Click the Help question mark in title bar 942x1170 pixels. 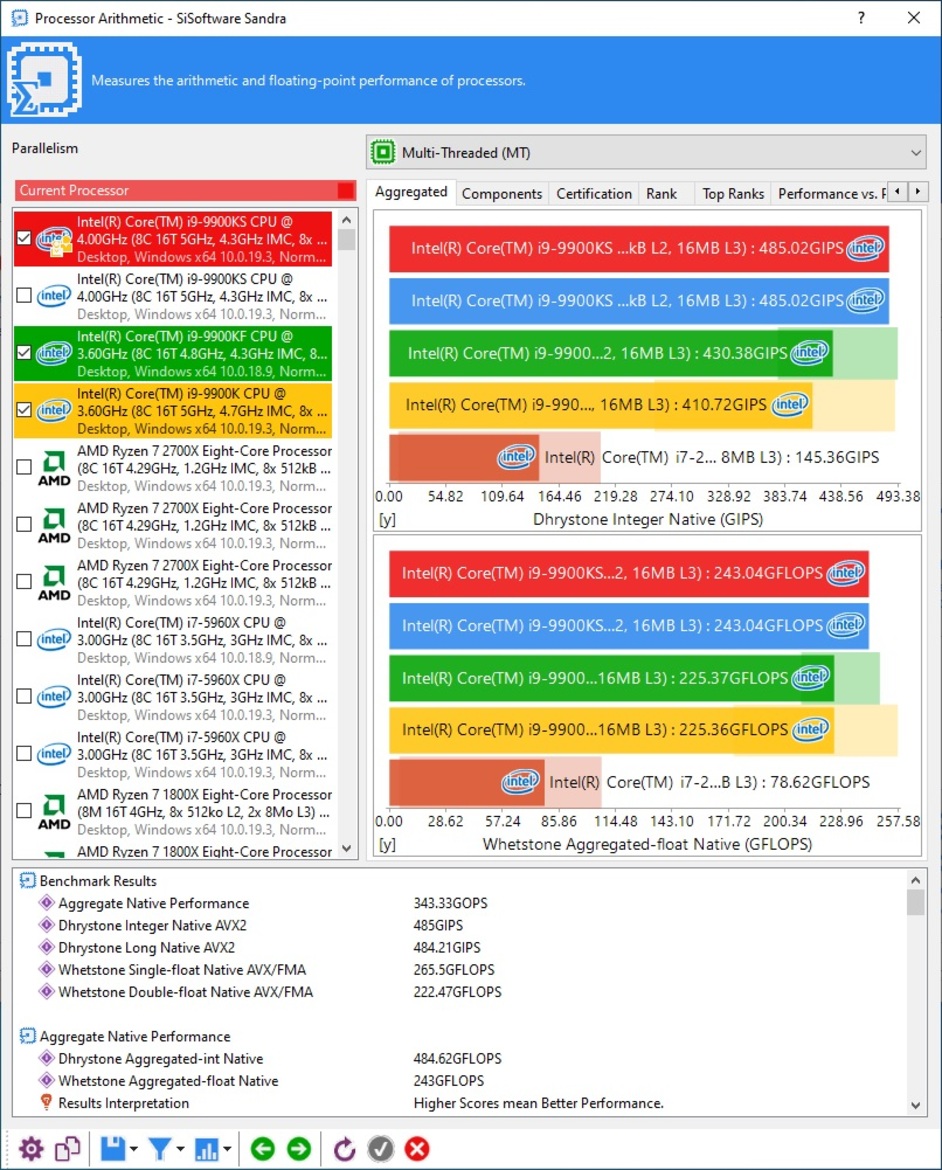pos(861,18)
